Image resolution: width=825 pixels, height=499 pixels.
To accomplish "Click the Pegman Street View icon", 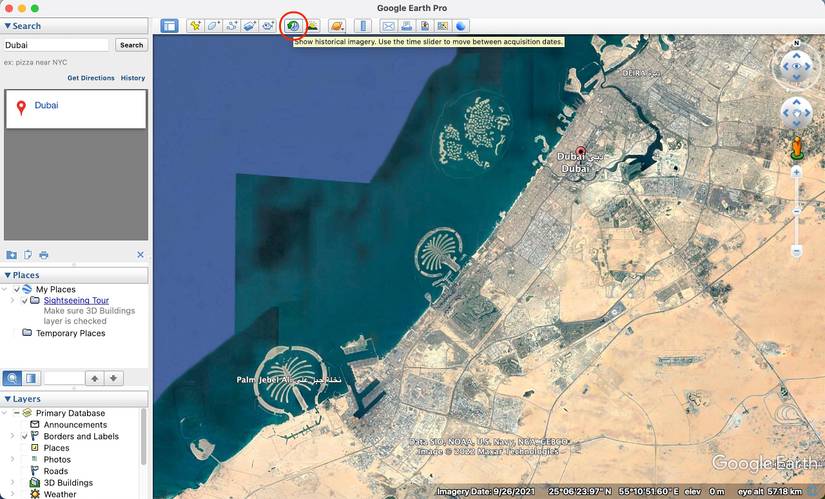I will [797, 147].
